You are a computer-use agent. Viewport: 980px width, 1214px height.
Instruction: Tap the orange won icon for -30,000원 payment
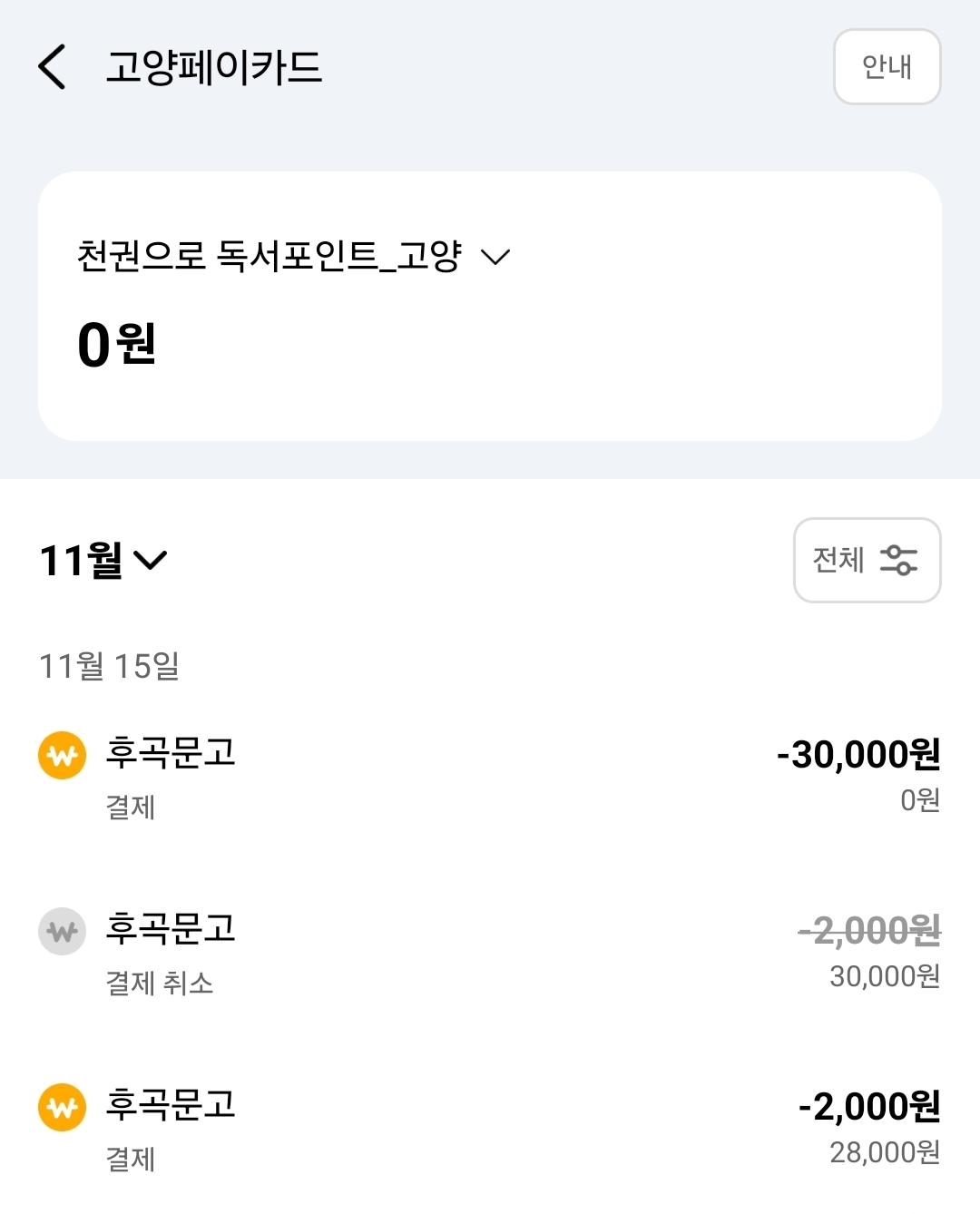tap(62, 755)
